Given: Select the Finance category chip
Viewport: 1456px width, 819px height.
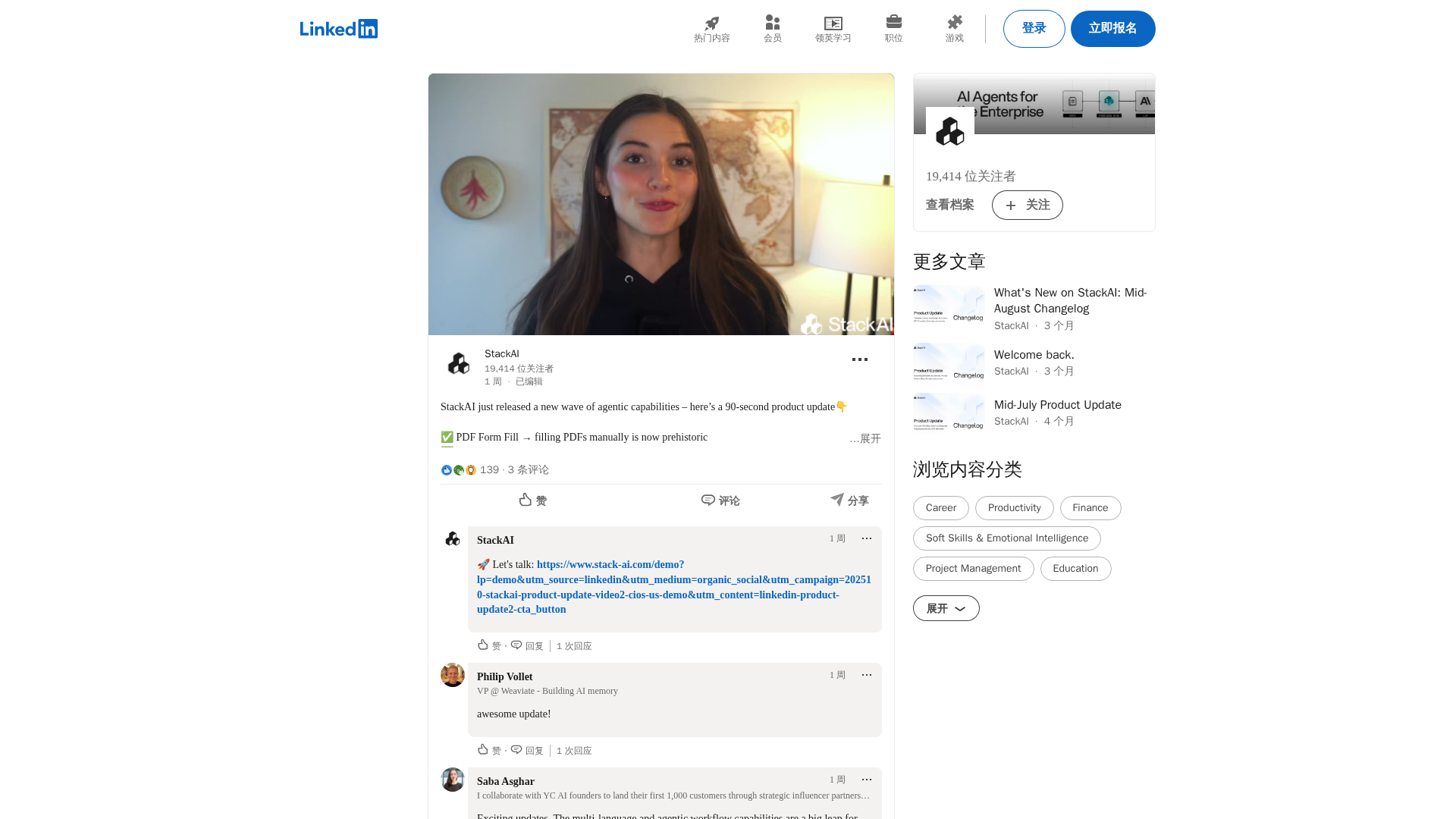Looking at the screenshot, I should click(x=1090, y=508).
